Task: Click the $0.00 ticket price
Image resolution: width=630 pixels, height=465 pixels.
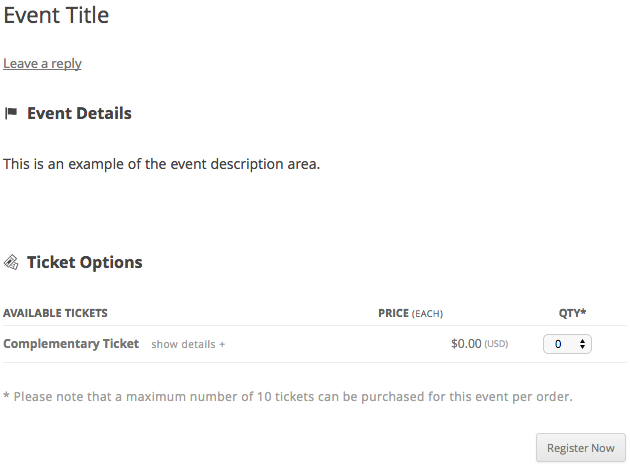Action: point(466,343)
